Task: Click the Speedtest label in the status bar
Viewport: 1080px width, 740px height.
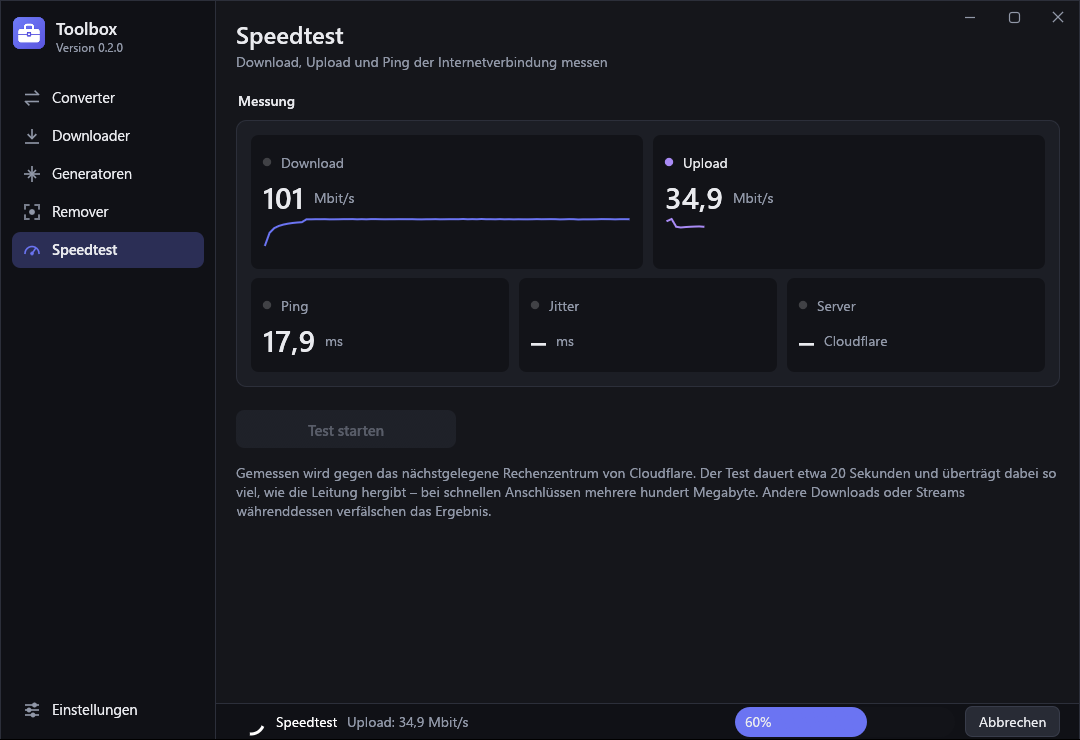Action: tap(307, 722)
